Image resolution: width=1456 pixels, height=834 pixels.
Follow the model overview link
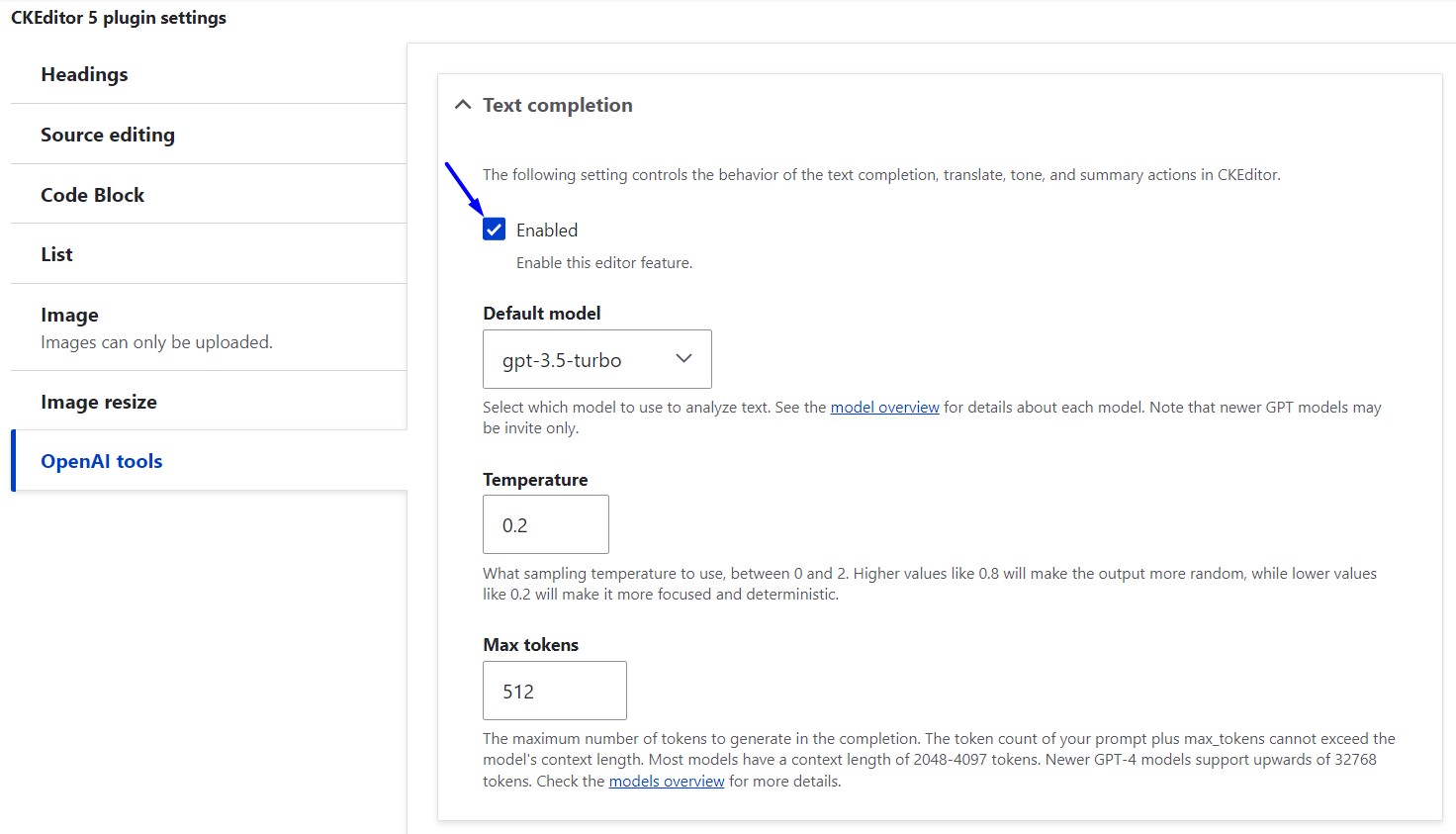click(884, 408)
